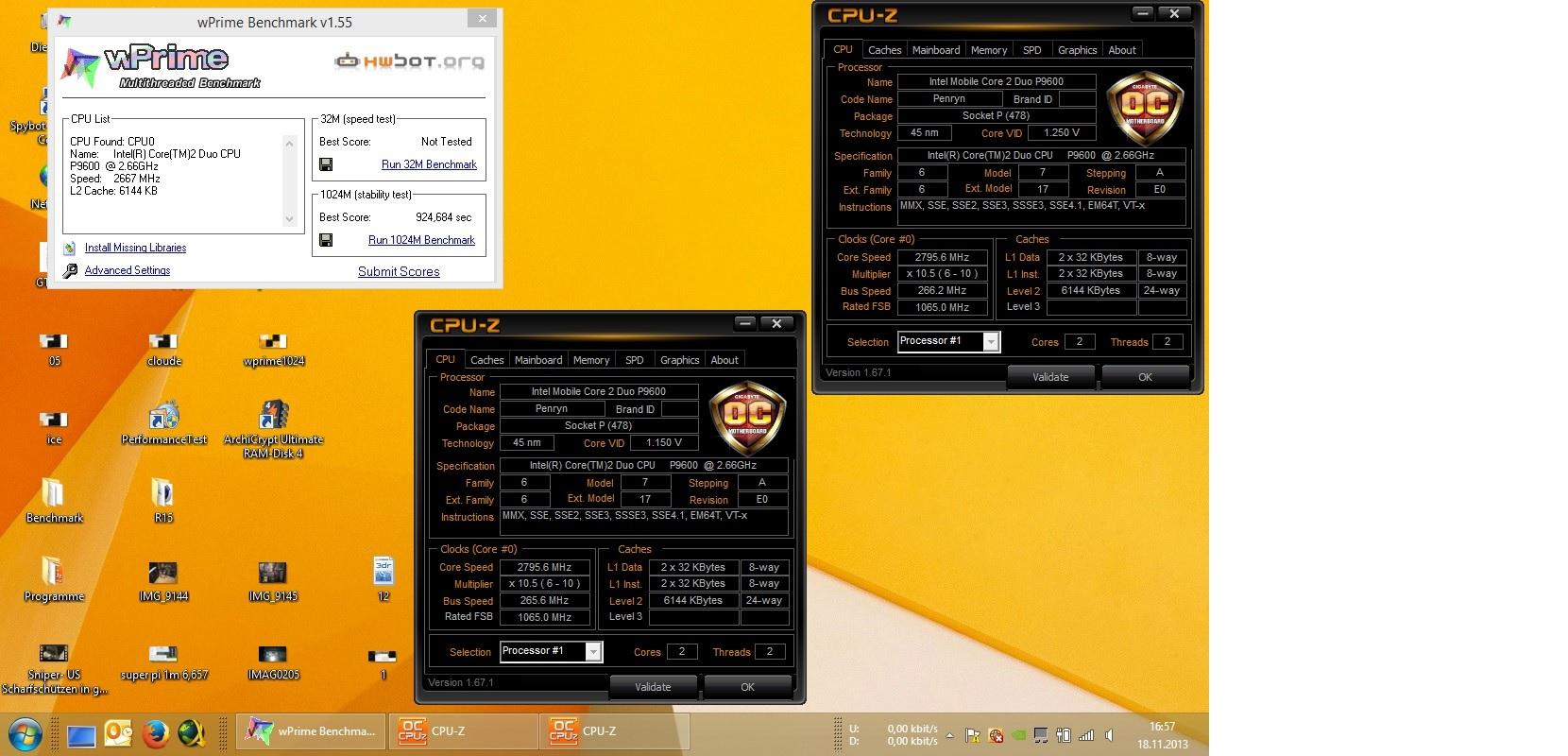1568x756 pixels.
Task: Open Caches tab in CPU-Z with 1.250 V
Action: click(884, 50)
